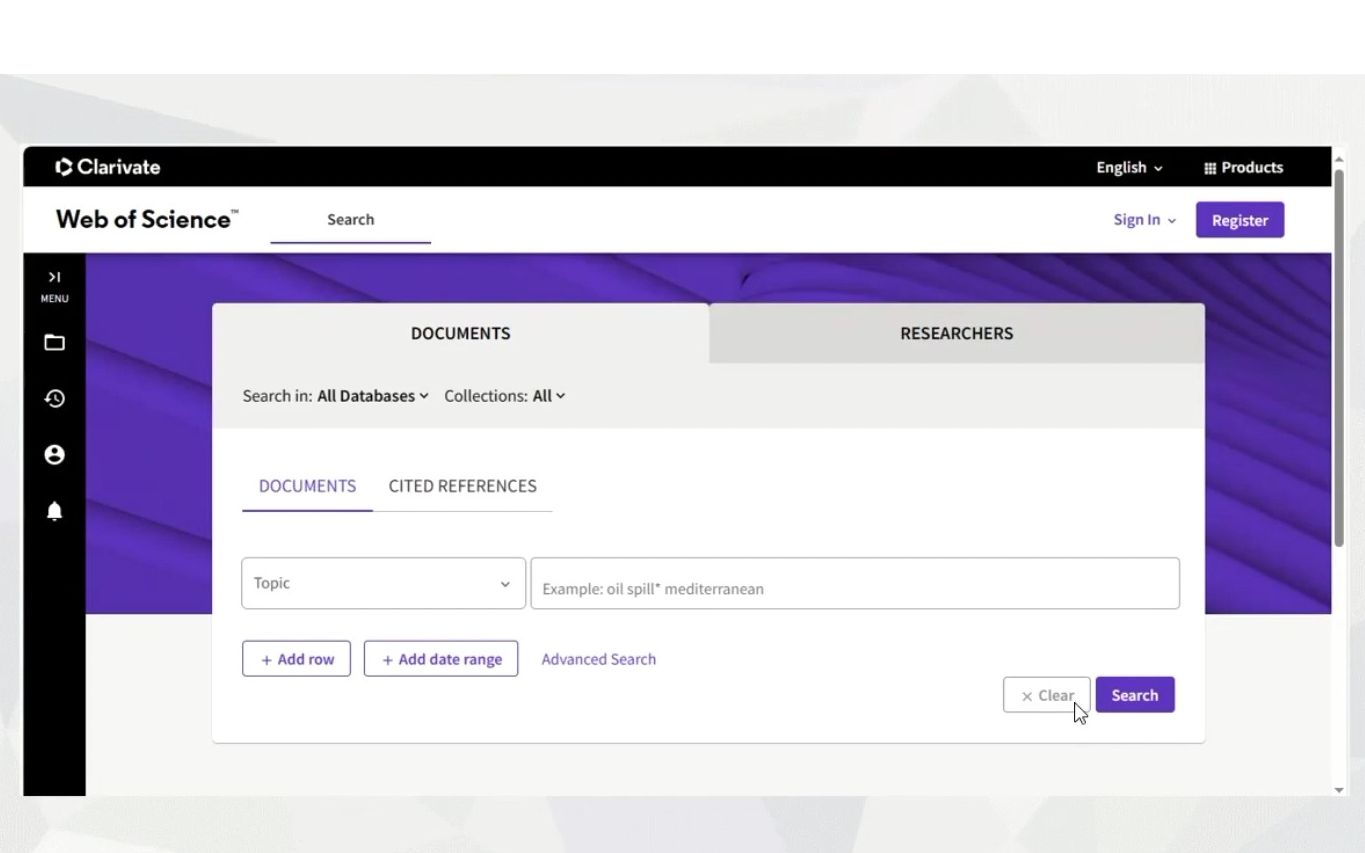Image resolution: width=1365 pixels, height=853 pixels.
Task: Open the All Databases dropdown
Action: 373,396
